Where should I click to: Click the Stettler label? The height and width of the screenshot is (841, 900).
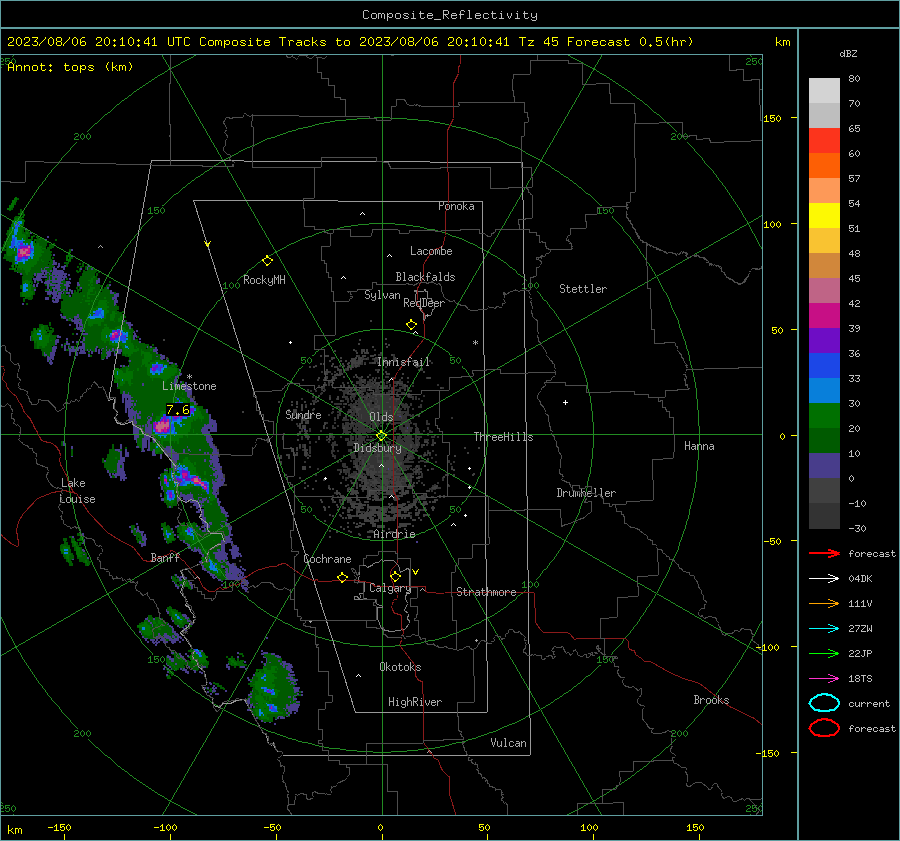583,289
